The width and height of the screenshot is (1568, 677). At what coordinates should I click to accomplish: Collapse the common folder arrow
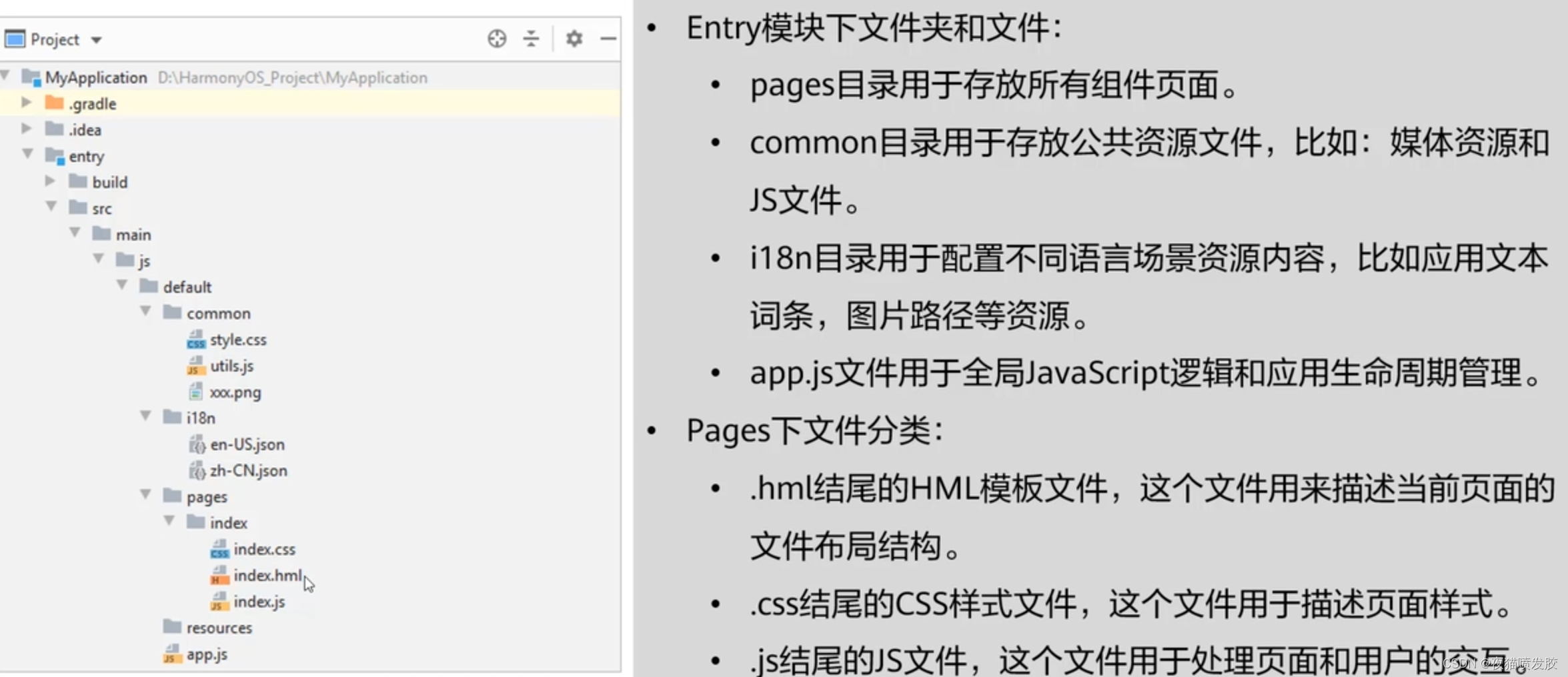pyautogui.click(x=145, y=311)
